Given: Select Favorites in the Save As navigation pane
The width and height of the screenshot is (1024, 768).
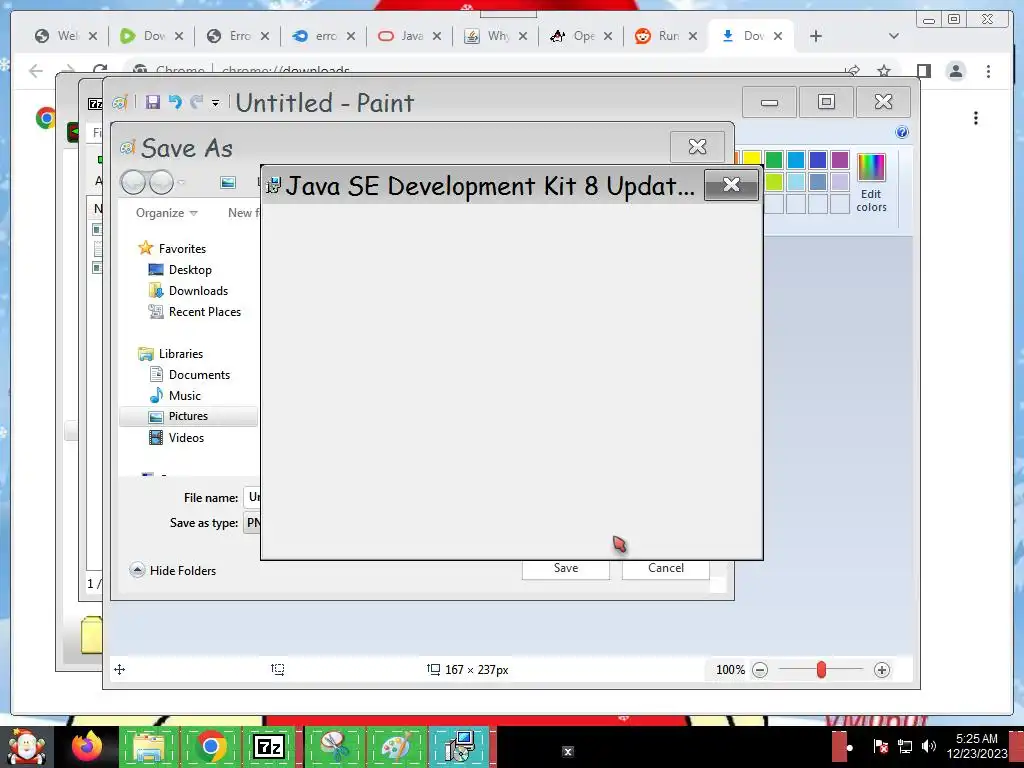Looking at the screenshot, I should click(172, 249).
